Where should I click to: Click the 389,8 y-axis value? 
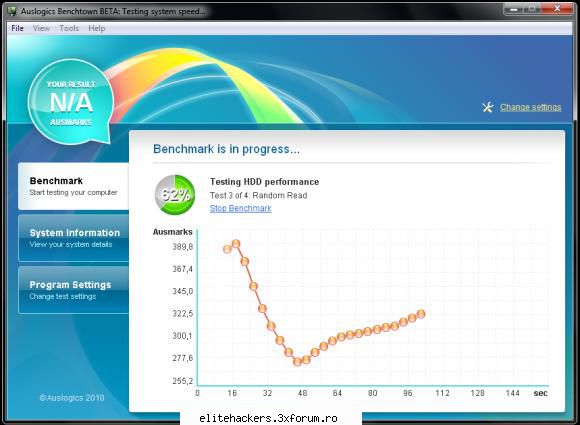coord(183,247)
